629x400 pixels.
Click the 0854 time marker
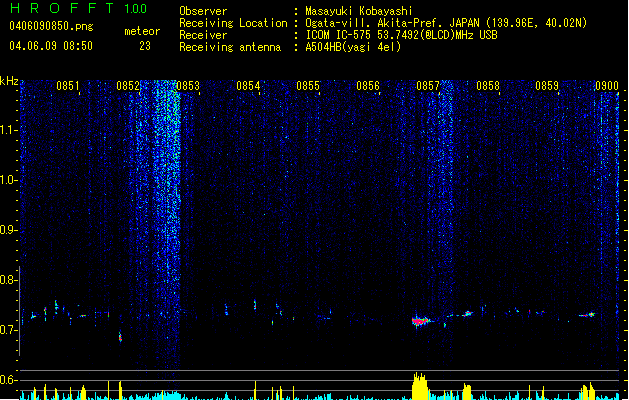(248, 86)
